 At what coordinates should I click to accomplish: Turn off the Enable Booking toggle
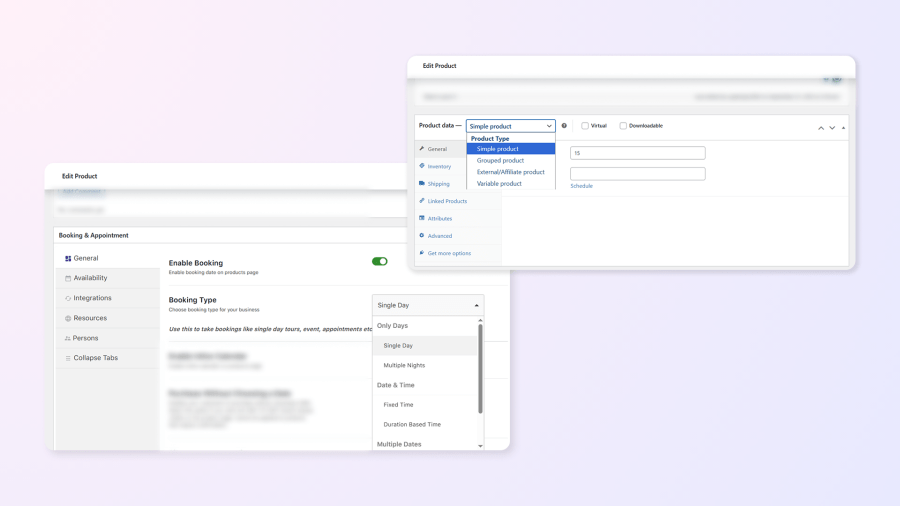pyautogui.click(x=379, y=262)
